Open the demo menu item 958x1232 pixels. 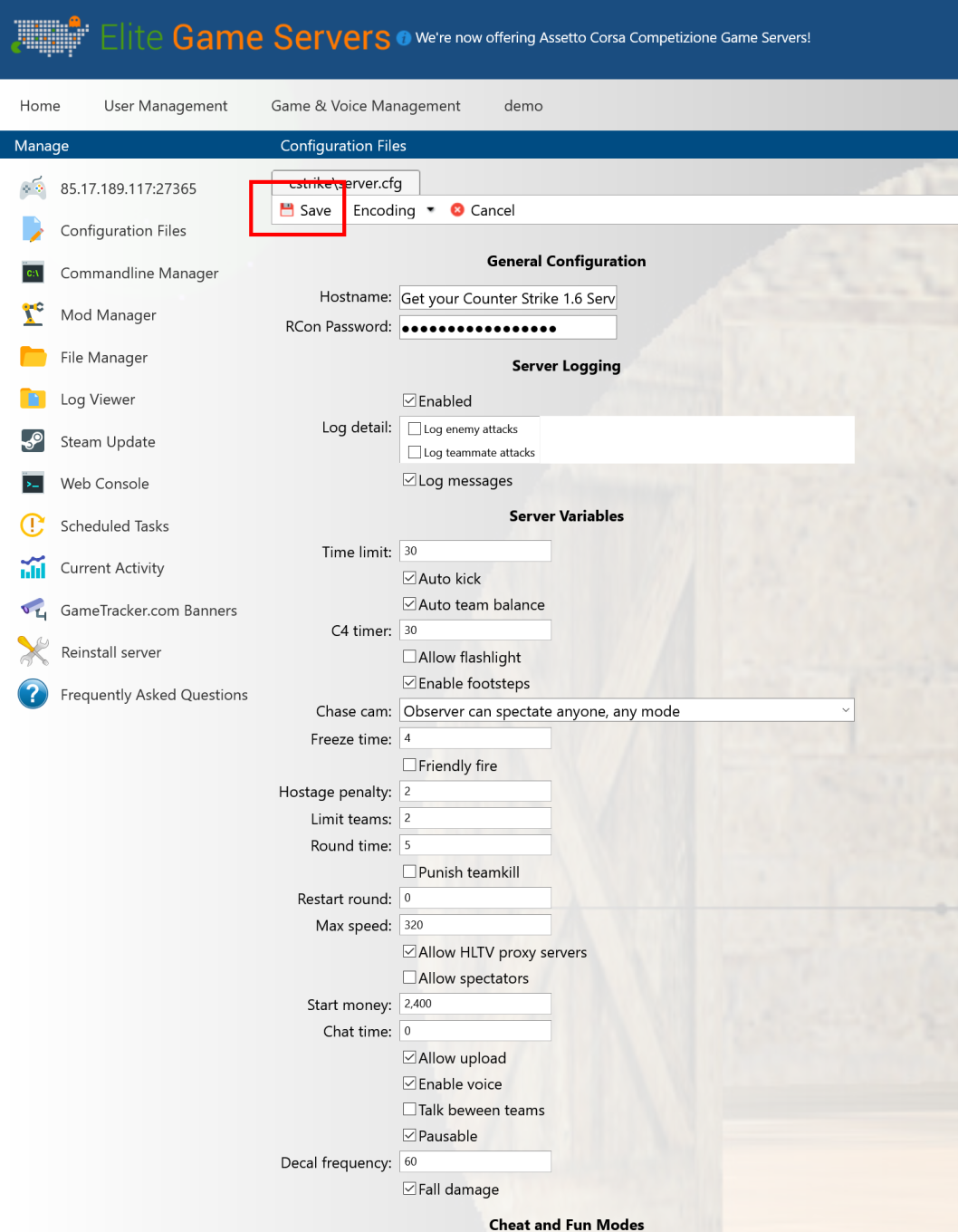coord(523,106)
